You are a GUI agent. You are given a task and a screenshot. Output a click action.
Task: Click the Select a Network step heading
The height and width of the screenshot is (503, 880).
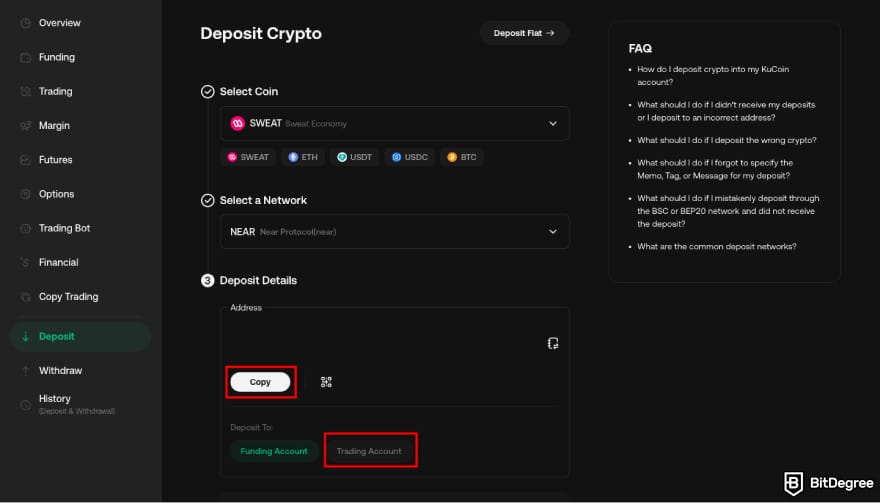(263, 200)
